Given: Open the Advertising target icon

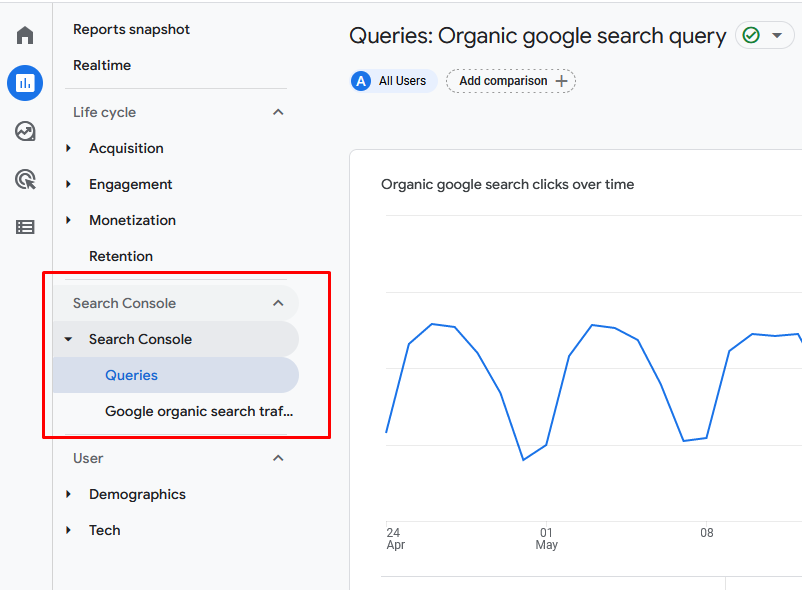Looking at the screenshot, I should 24,179.
